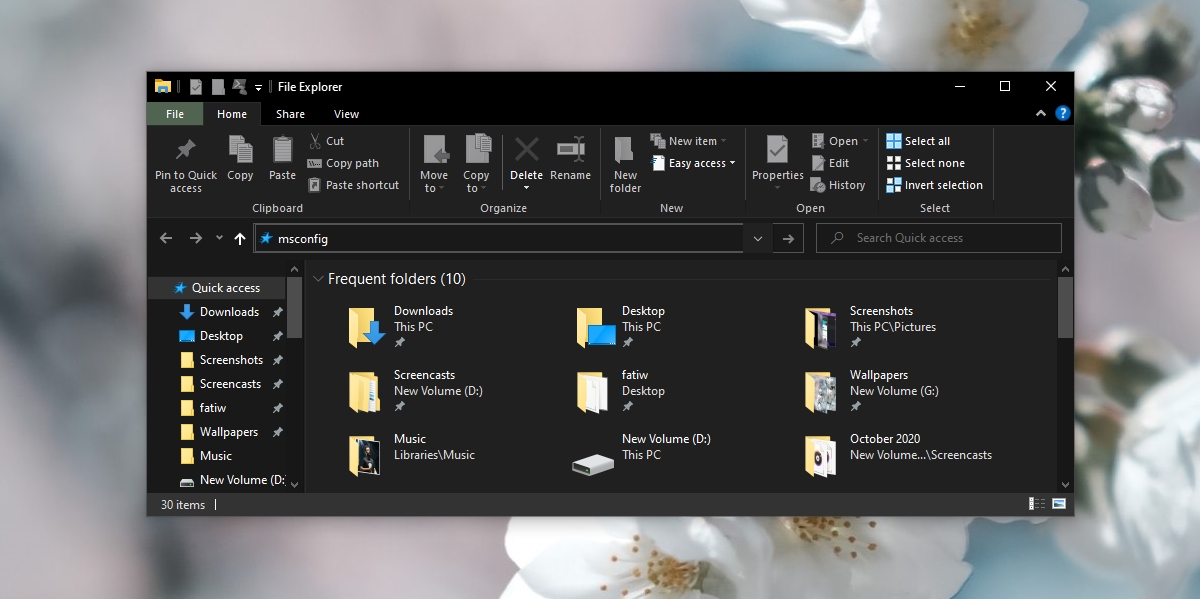
Task: Open the File menu tab
Action: click(x=175, y=114)
